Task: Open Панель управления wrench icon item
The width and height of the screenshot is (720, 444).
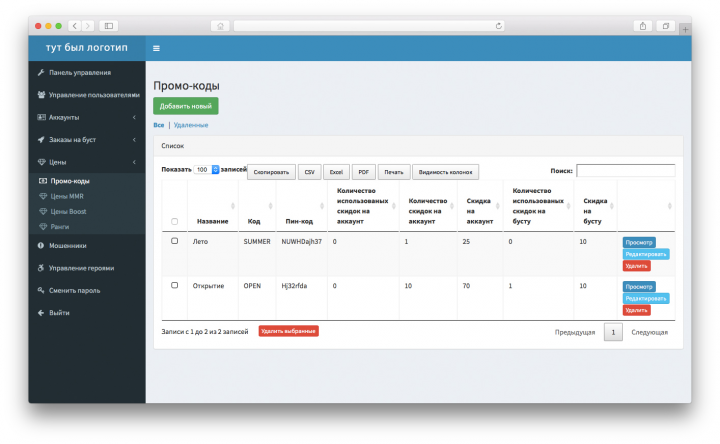Action: click(x=41, y=73)
